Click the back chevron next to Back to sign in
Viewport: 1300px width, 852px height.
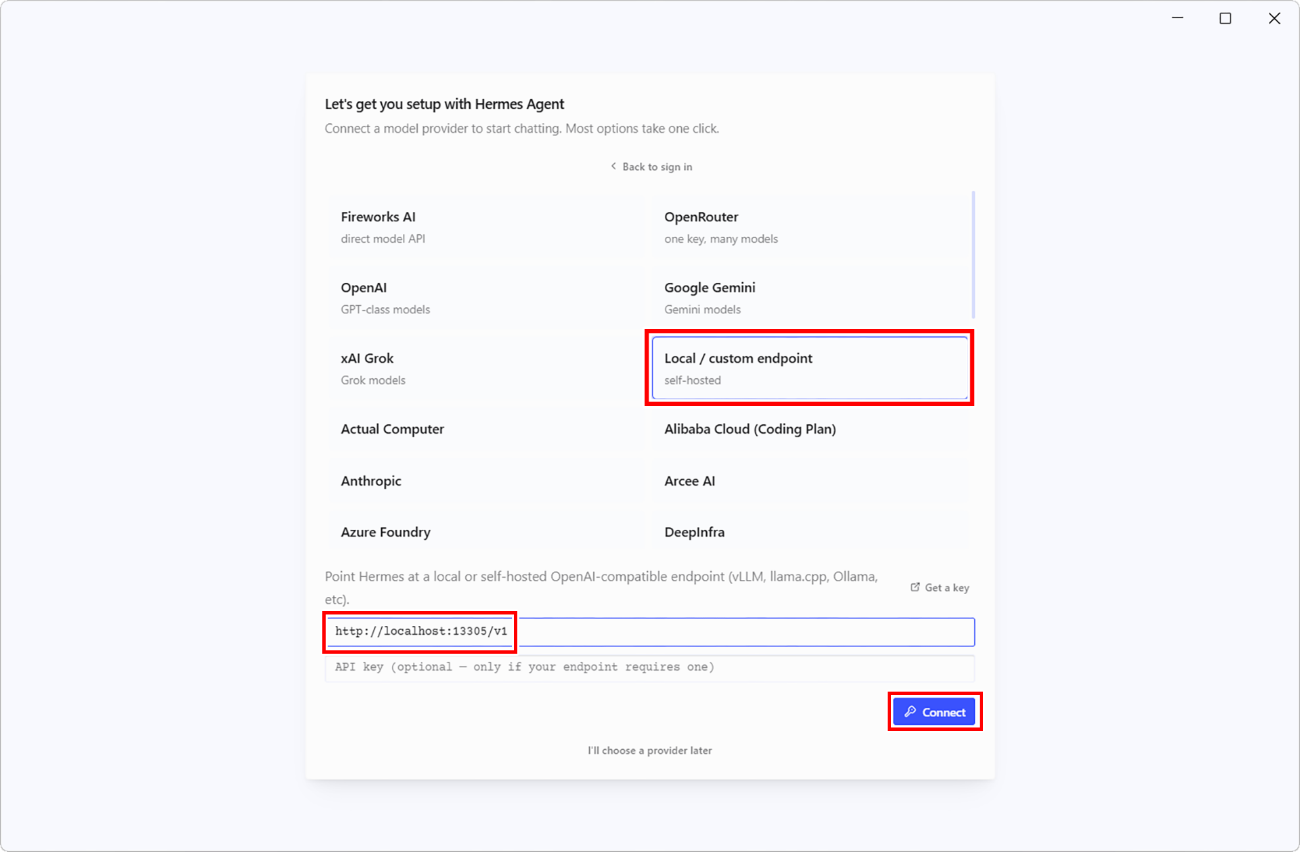[613, 166]
